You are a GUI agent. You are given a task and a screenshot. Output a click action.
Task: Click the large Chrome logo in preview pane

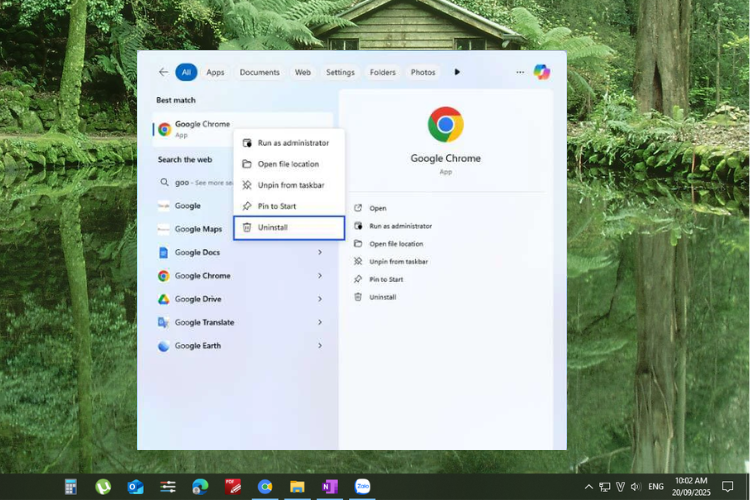[445, 124]
